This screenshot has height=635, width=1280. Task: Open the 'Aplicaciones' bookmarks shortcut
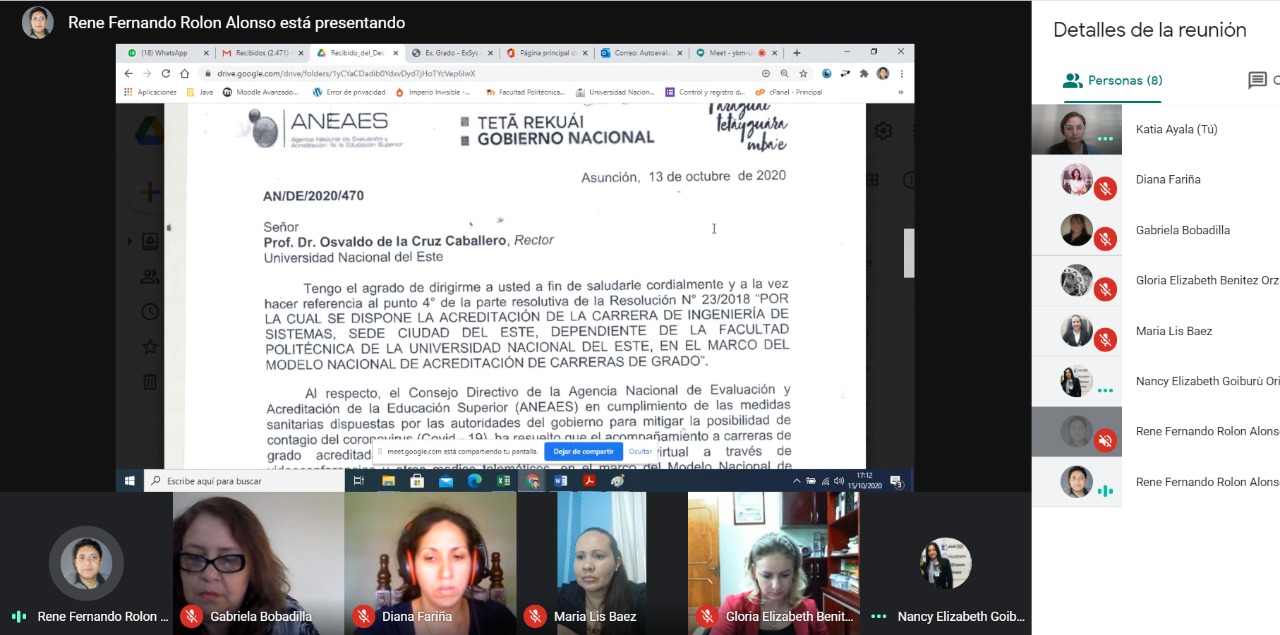point(150,92)
